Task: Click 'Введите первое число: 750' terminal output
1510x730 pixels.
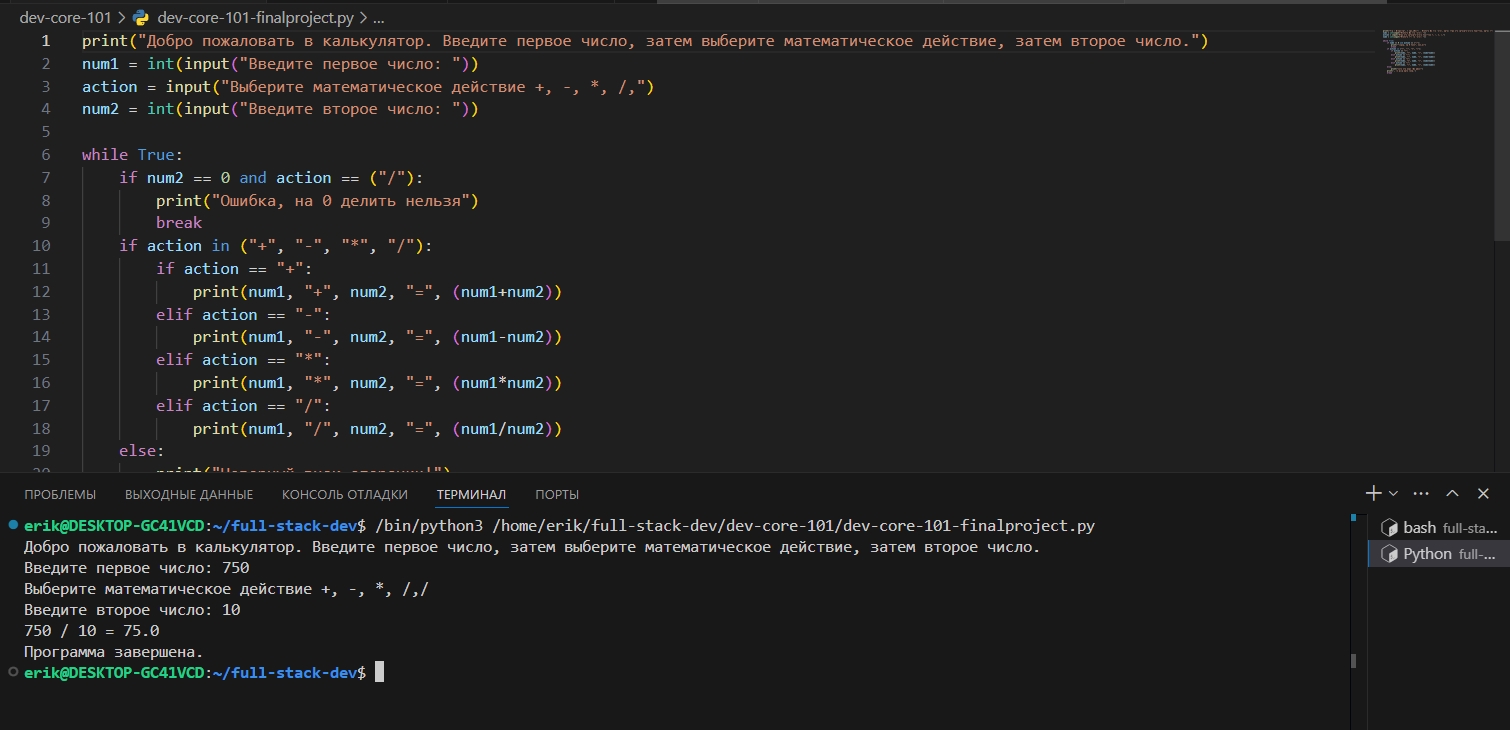Action: click(137, 569)
